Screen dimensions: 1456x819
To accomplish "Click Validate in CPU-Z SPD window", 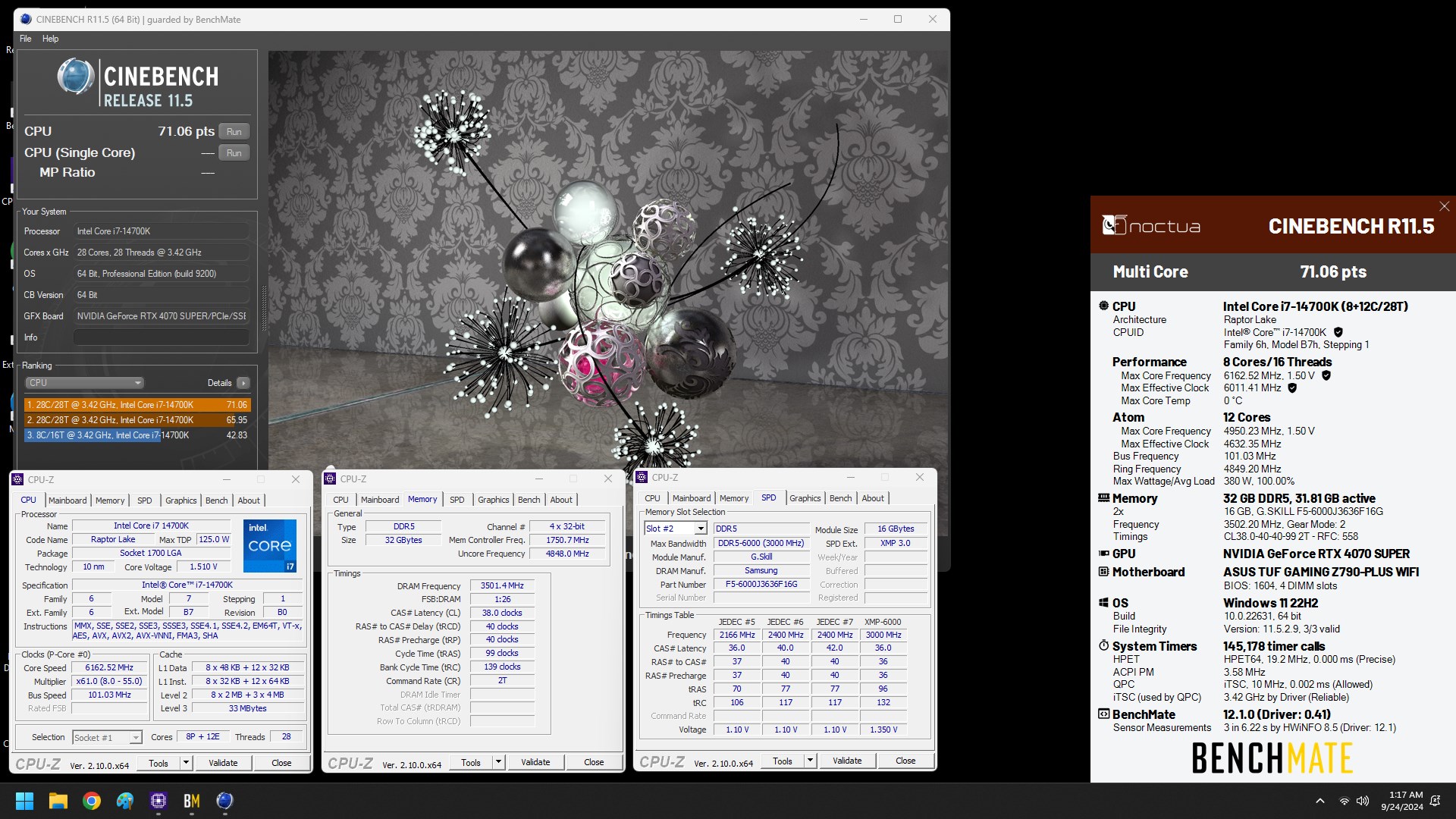I will 847,761.
